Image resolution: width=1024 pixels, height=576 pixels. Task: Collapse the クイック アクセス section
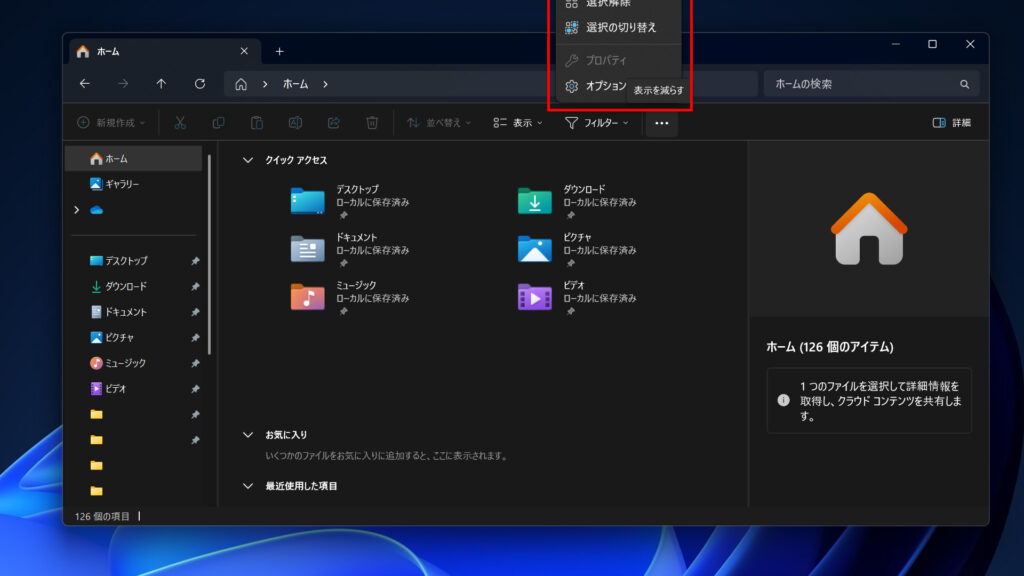pyautogui.click(x=248, y=160)
